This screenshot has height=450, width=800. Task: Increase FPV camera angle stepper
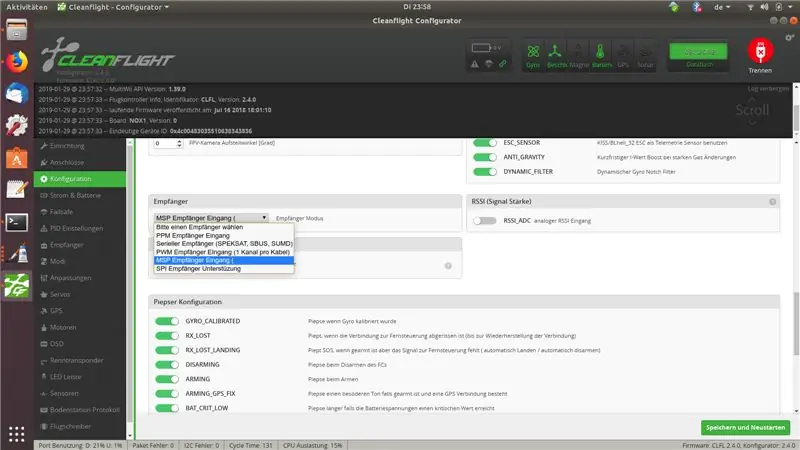click(179, 141)
